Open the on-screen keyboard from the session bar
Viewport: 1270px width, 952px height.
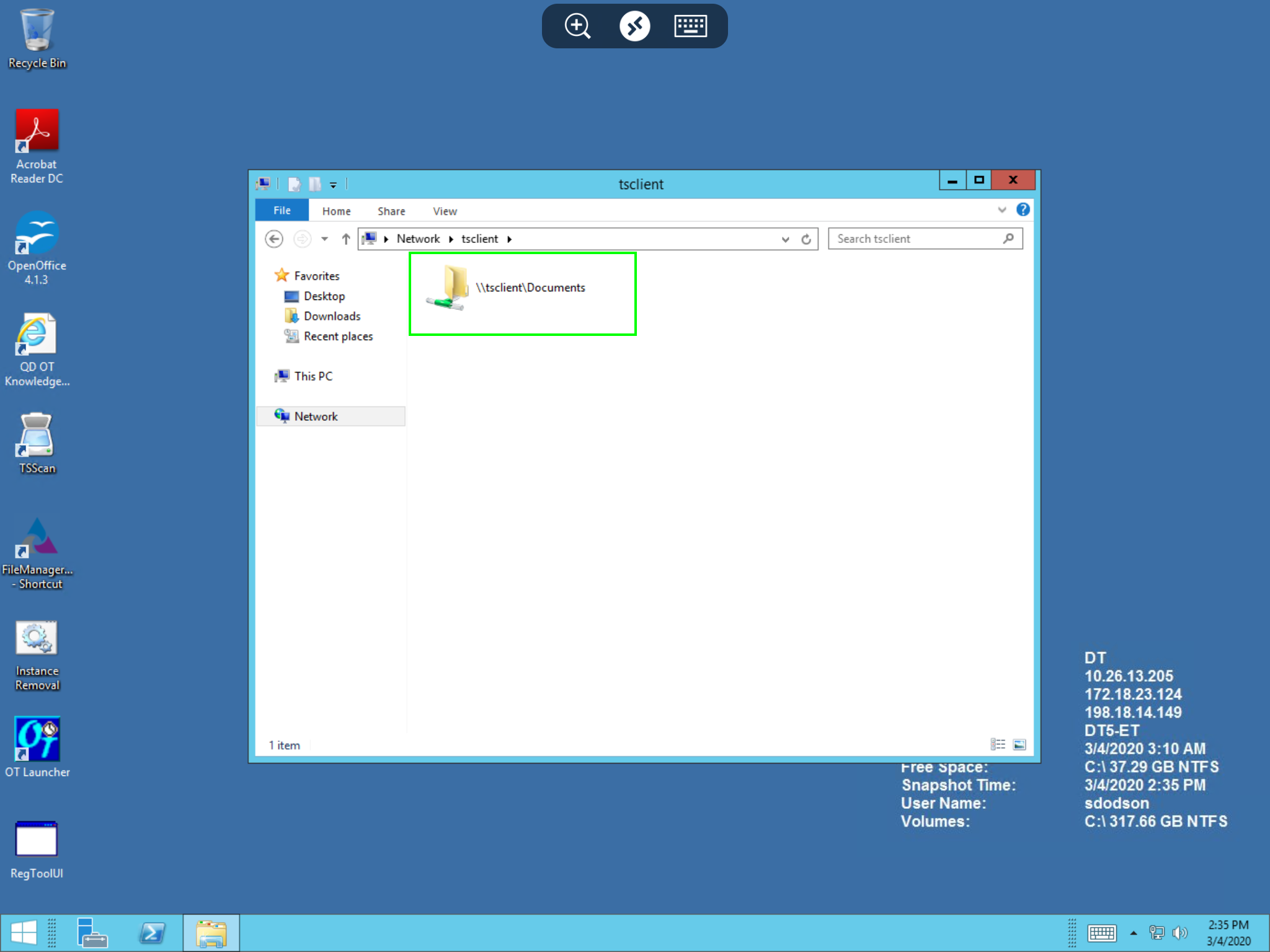click(x=690, y=26)
